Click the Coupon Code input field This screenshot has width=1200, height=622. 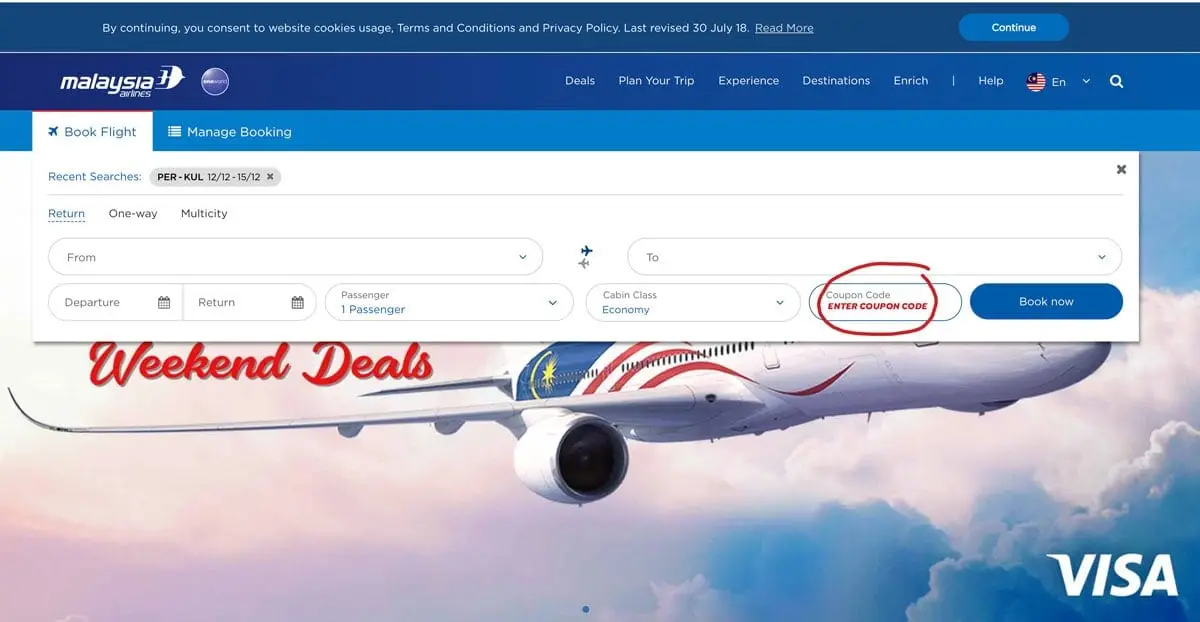click(x=885, y=302)
